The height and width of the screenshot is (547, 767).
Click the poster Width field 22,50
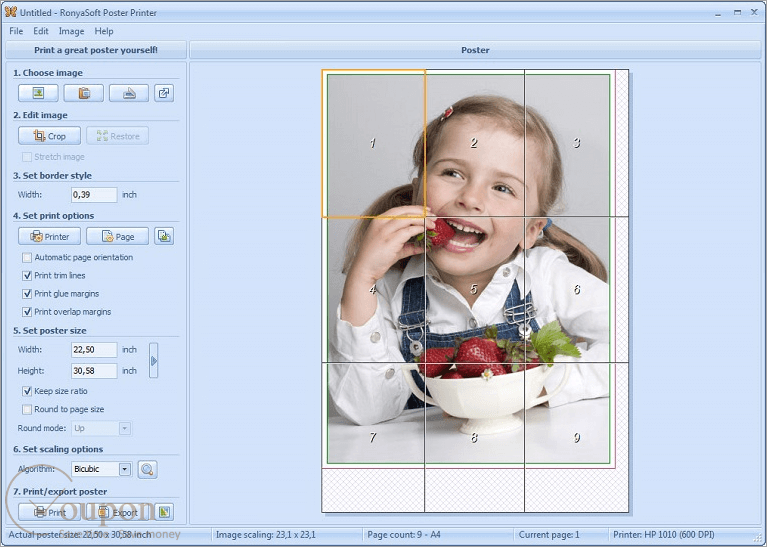coord(94,349)
